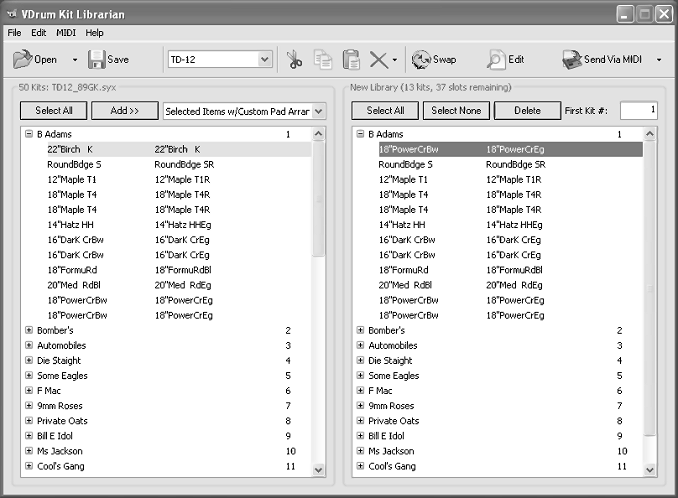Screen dimensions: 678x498
Task: Swap kits using the Swap icon
Action: (421, 60)
